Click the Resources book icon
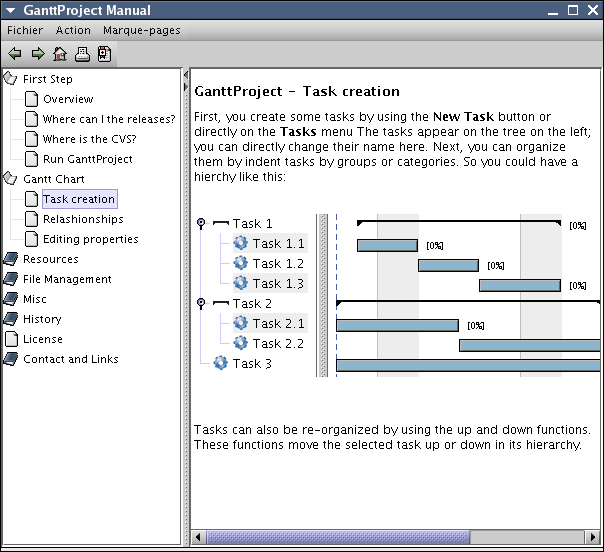Image resolution: width=604 pixels, height=552 pixels. pos(11,259)
